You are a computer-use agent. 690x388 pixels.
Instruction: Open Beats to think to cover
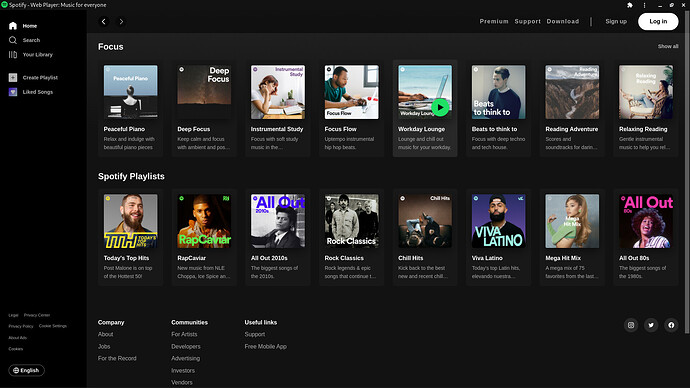(499, 92)
